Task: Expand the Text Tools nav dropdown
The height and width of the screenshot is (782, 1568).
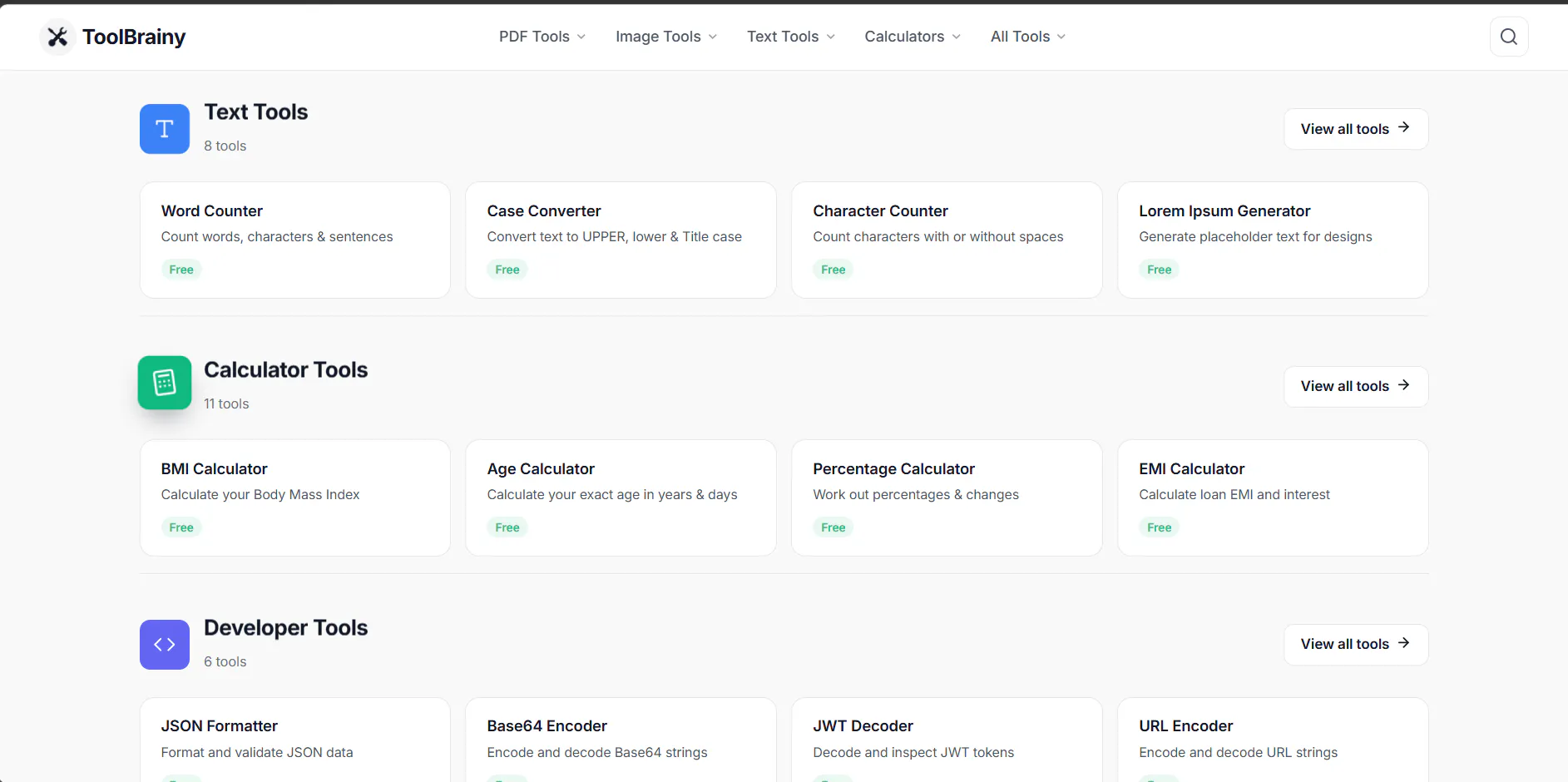Action: click(x=791, y=37)
